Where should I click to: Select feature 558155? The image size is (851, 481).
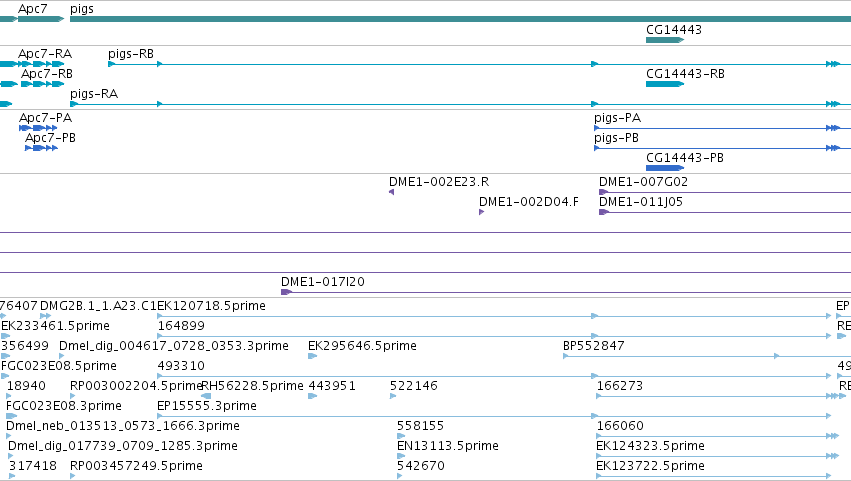[420, 426]
